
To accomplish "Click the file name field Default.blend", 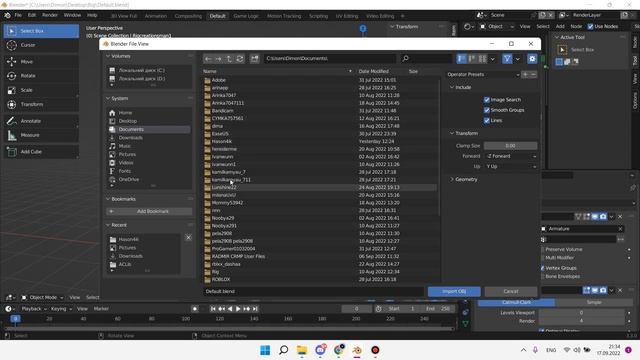I will click(313, 291).
